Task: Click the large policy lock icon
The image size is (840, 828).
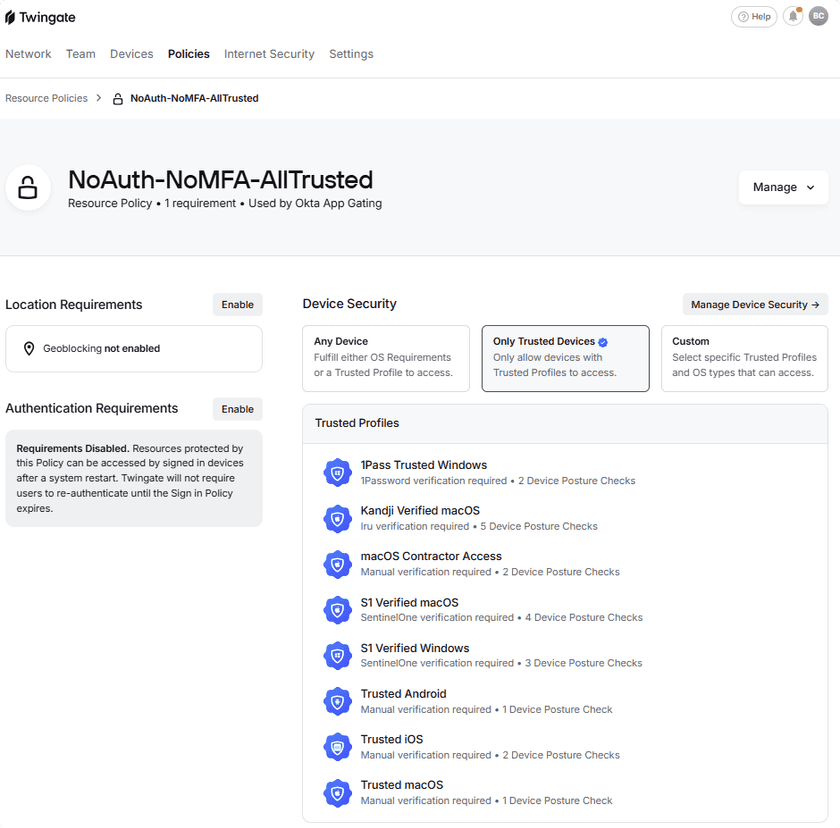Action: (28, 187)
